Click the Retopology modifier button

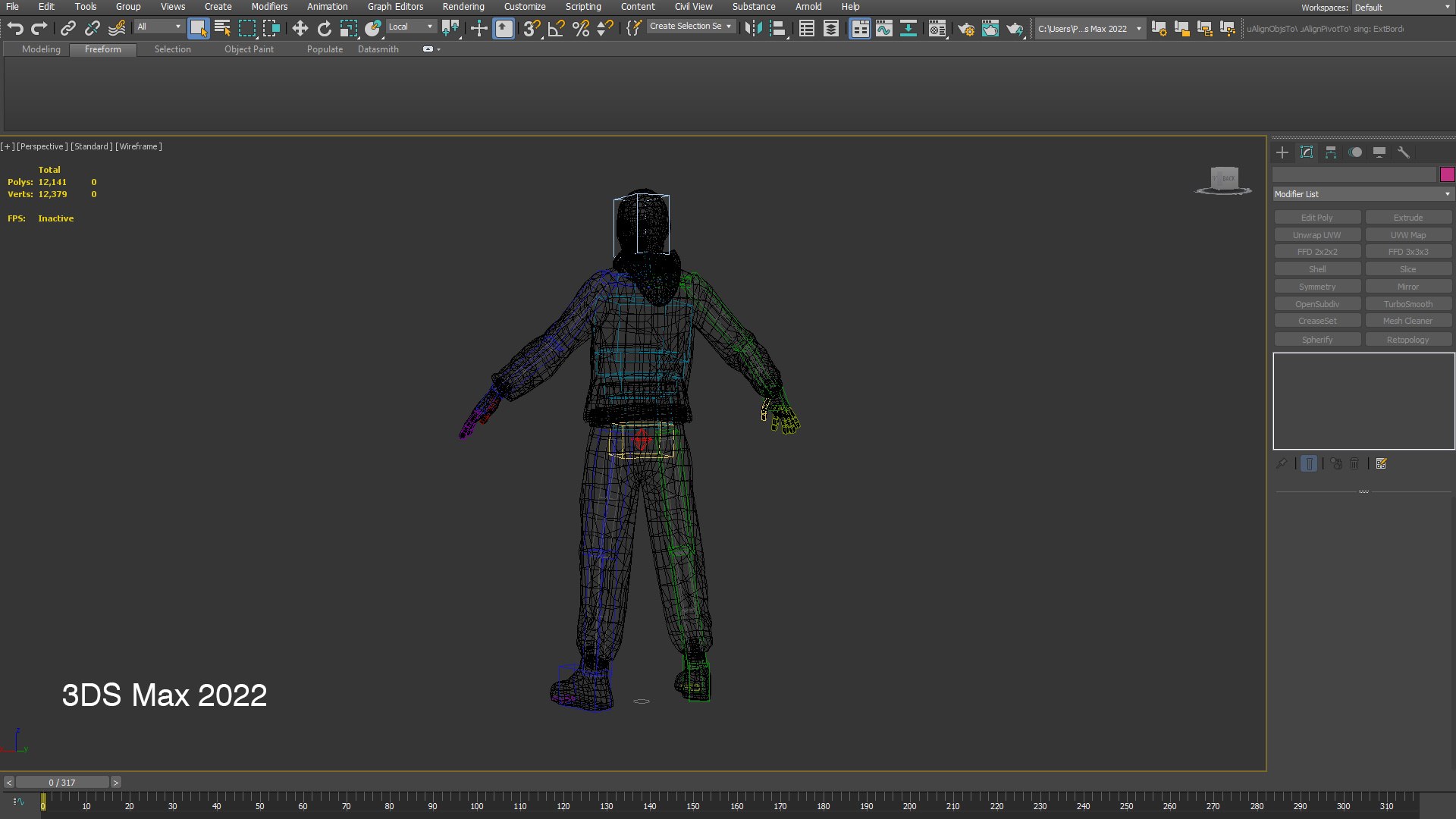(1408, 340)
